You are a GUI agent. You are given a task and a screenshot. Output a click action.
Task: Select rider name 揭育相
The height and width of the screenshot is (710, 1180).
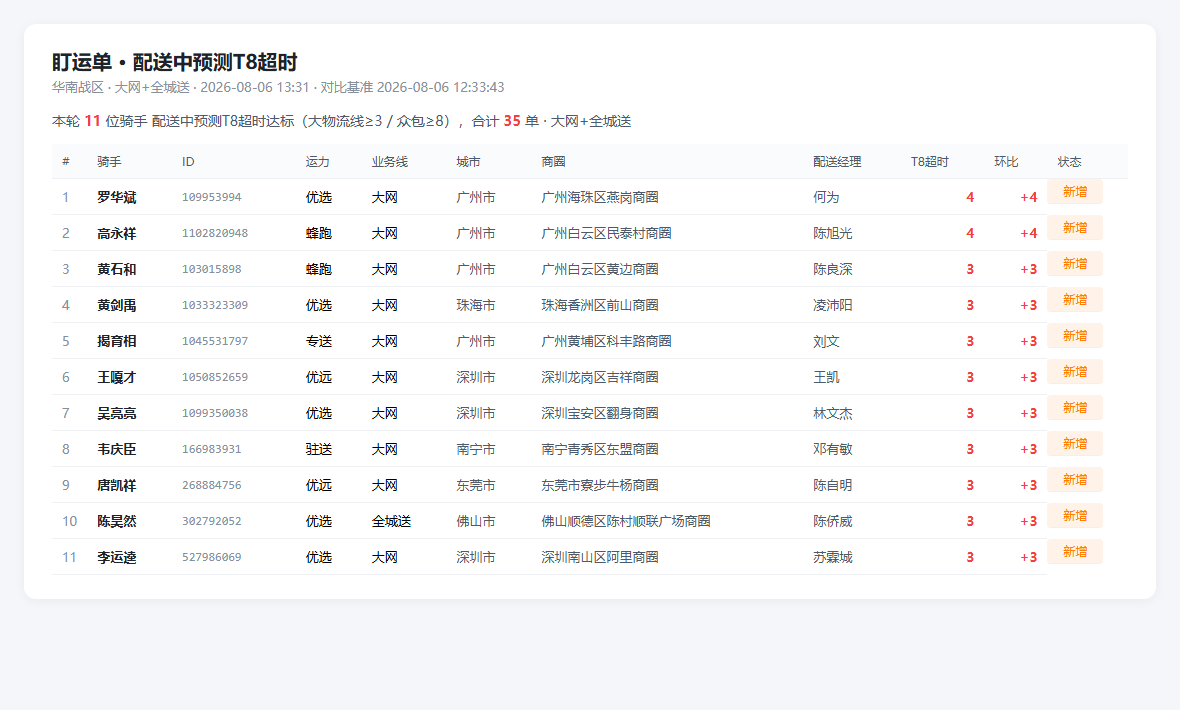(x=117, y=341)
